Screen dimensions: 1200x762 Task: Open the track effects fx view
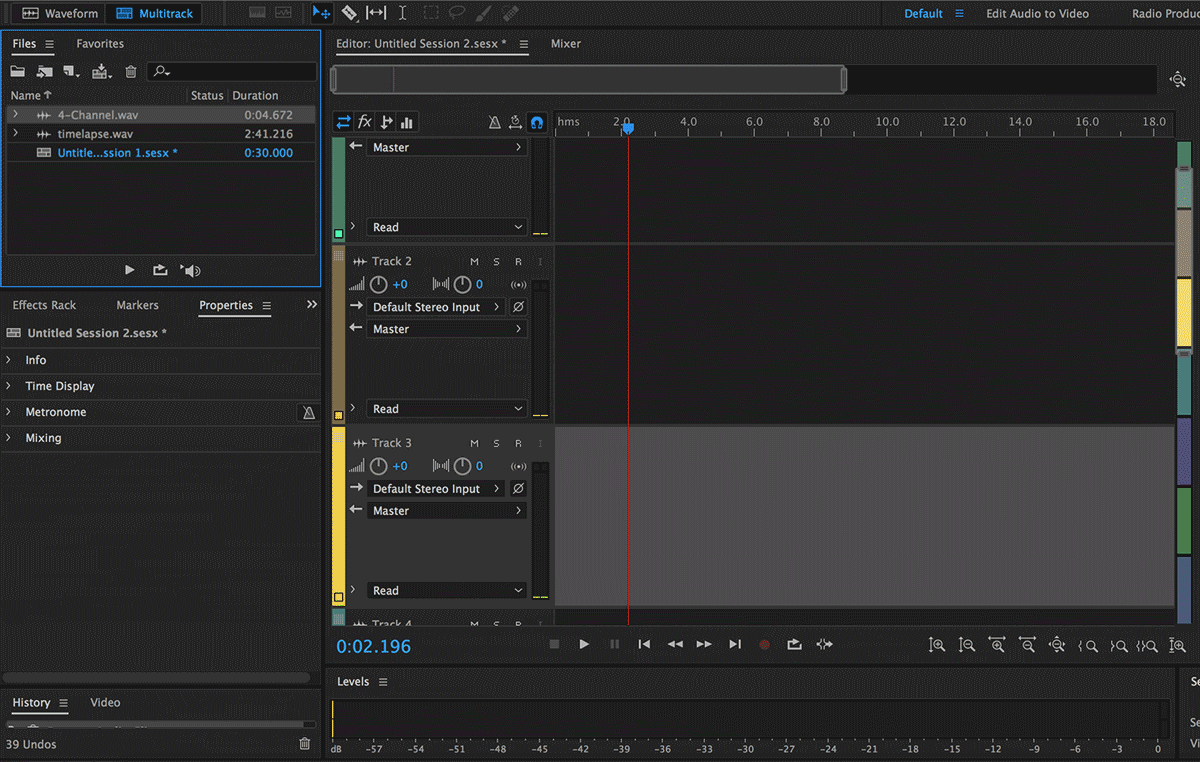(x=364, y=121)
